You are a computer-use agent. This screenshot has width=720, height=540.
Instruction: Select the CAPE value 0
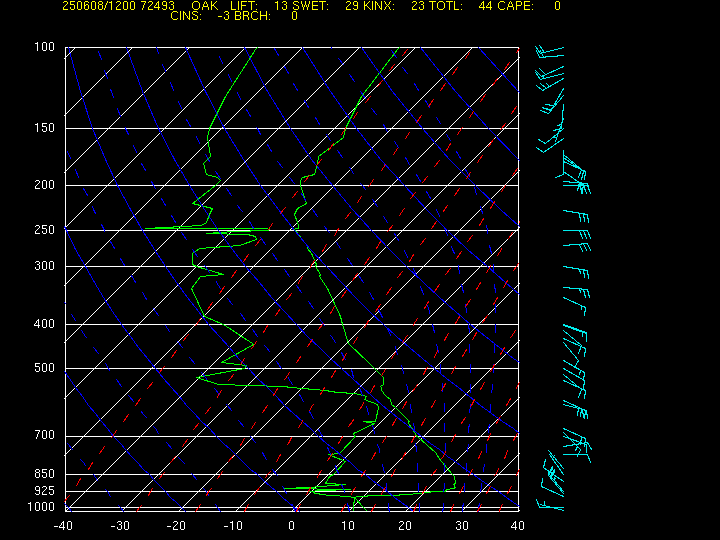pyautogui.click(x=557, y=6)
